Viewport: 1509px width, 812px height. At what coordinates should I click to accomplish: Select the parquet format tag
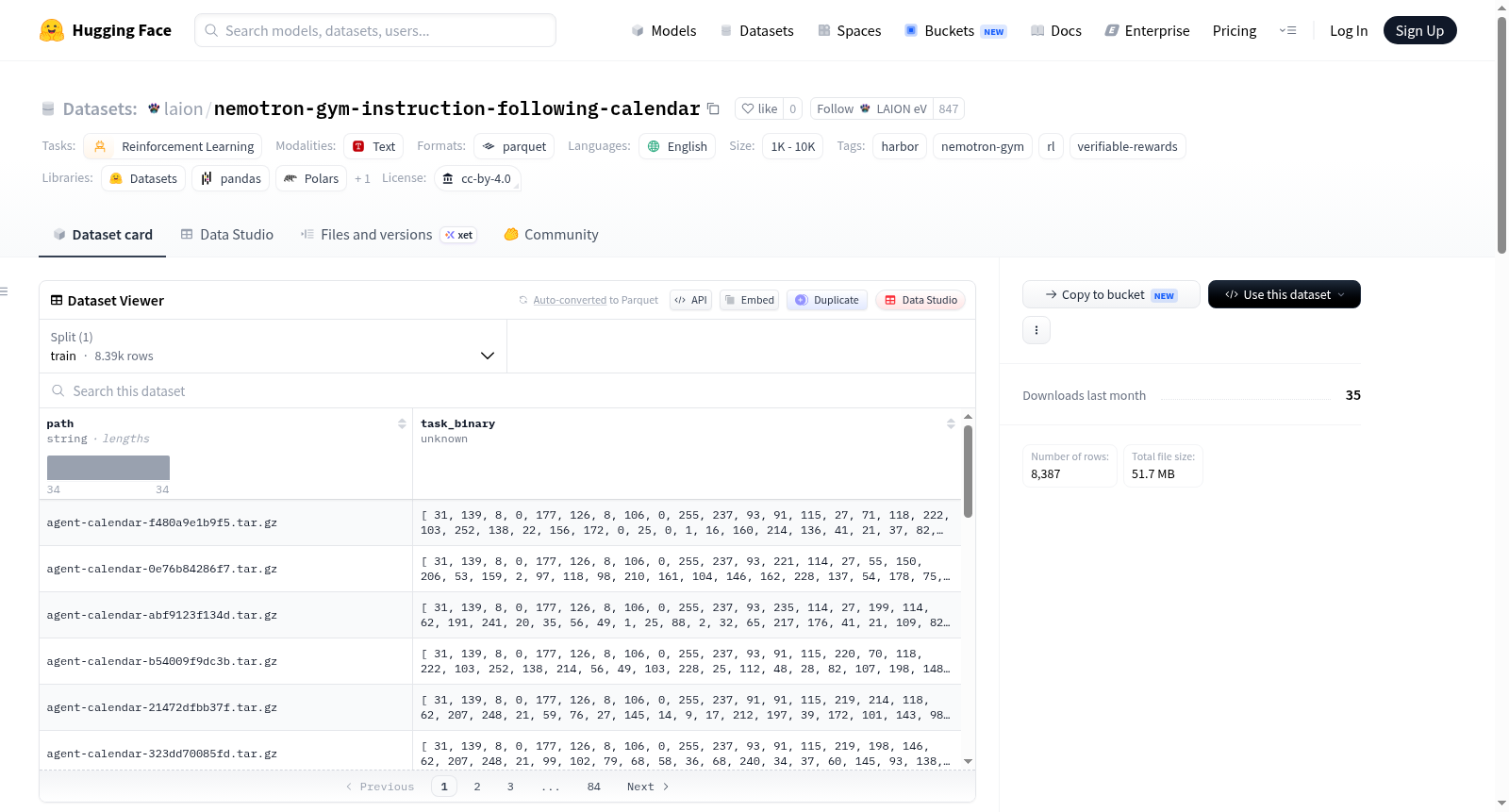(x=514, y=146)
